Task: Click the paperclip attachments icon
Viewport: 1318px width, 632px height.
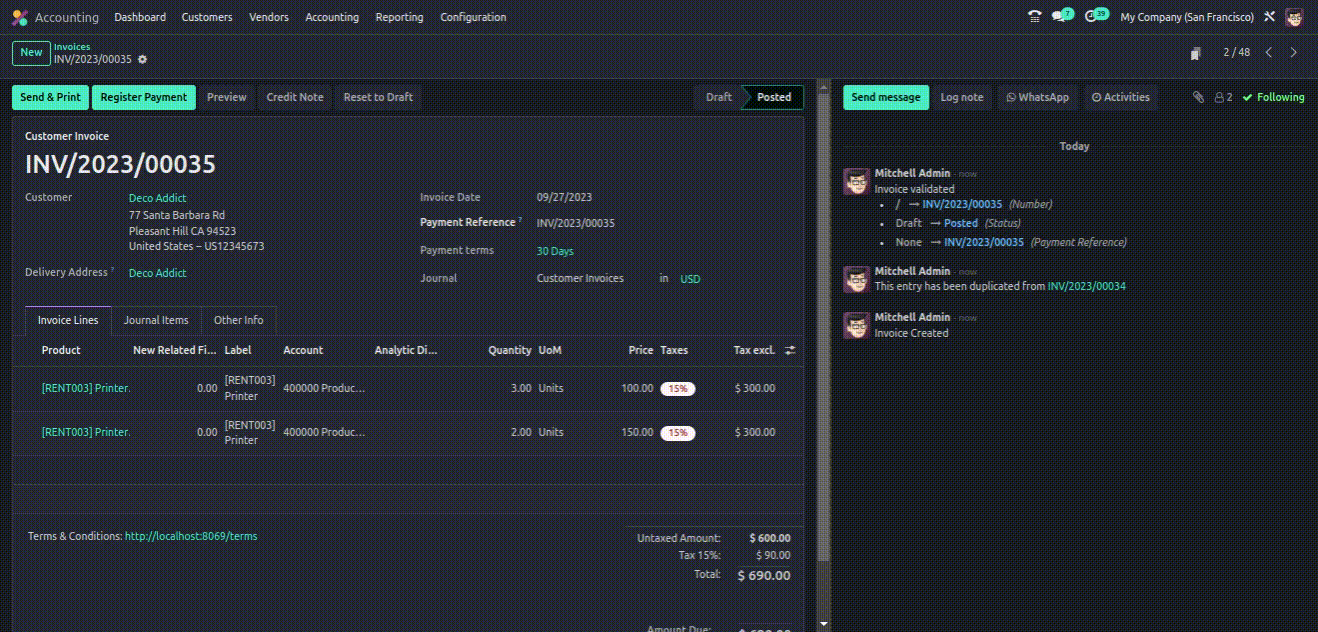Action: pyautogui.click(x=1198, y=97)
